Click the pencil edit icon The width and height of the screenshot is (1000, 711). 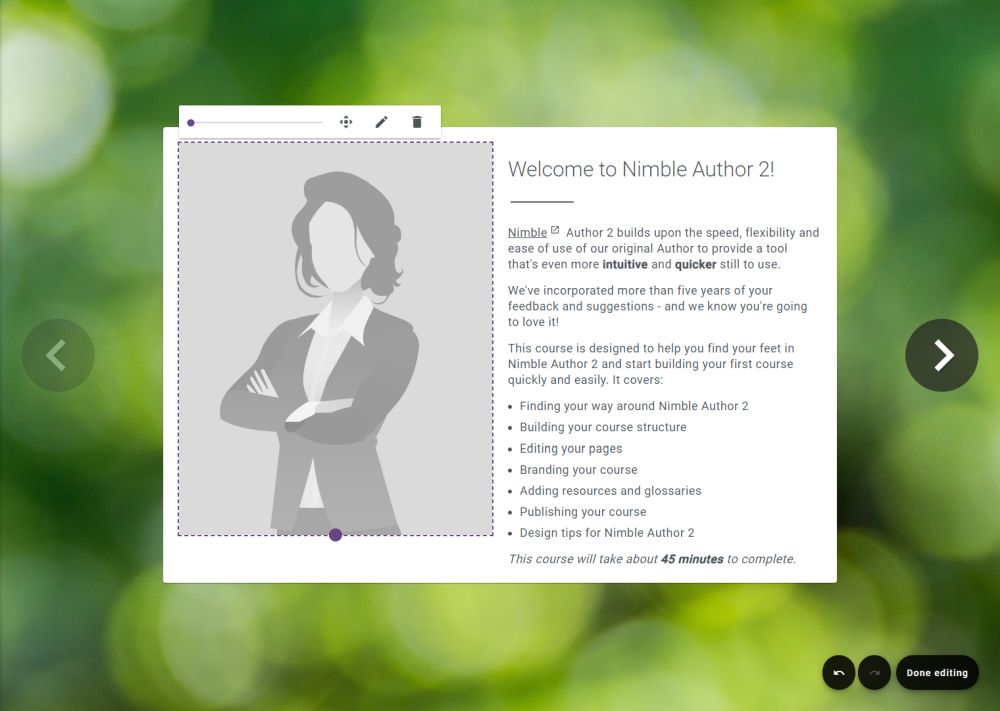click(381, 122)
